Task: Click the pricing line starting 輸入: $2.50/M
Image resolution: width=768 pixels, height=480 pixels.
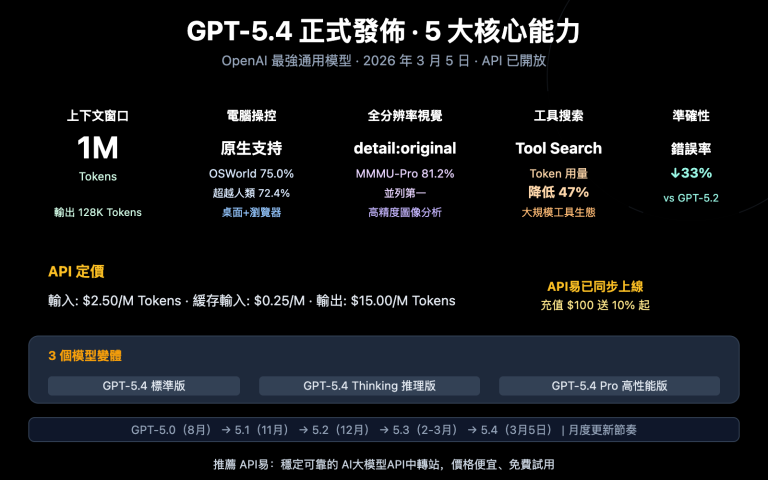Action: pos(252,301)
